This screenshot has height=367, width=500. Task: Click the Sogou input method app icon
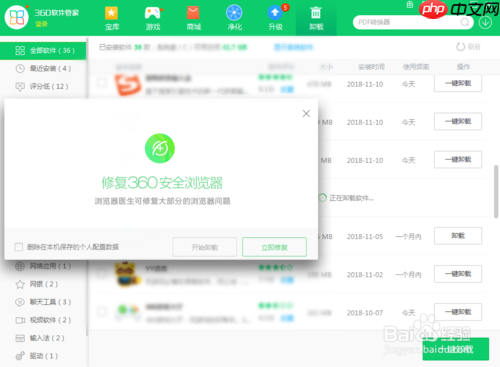[x=128, y=85]
